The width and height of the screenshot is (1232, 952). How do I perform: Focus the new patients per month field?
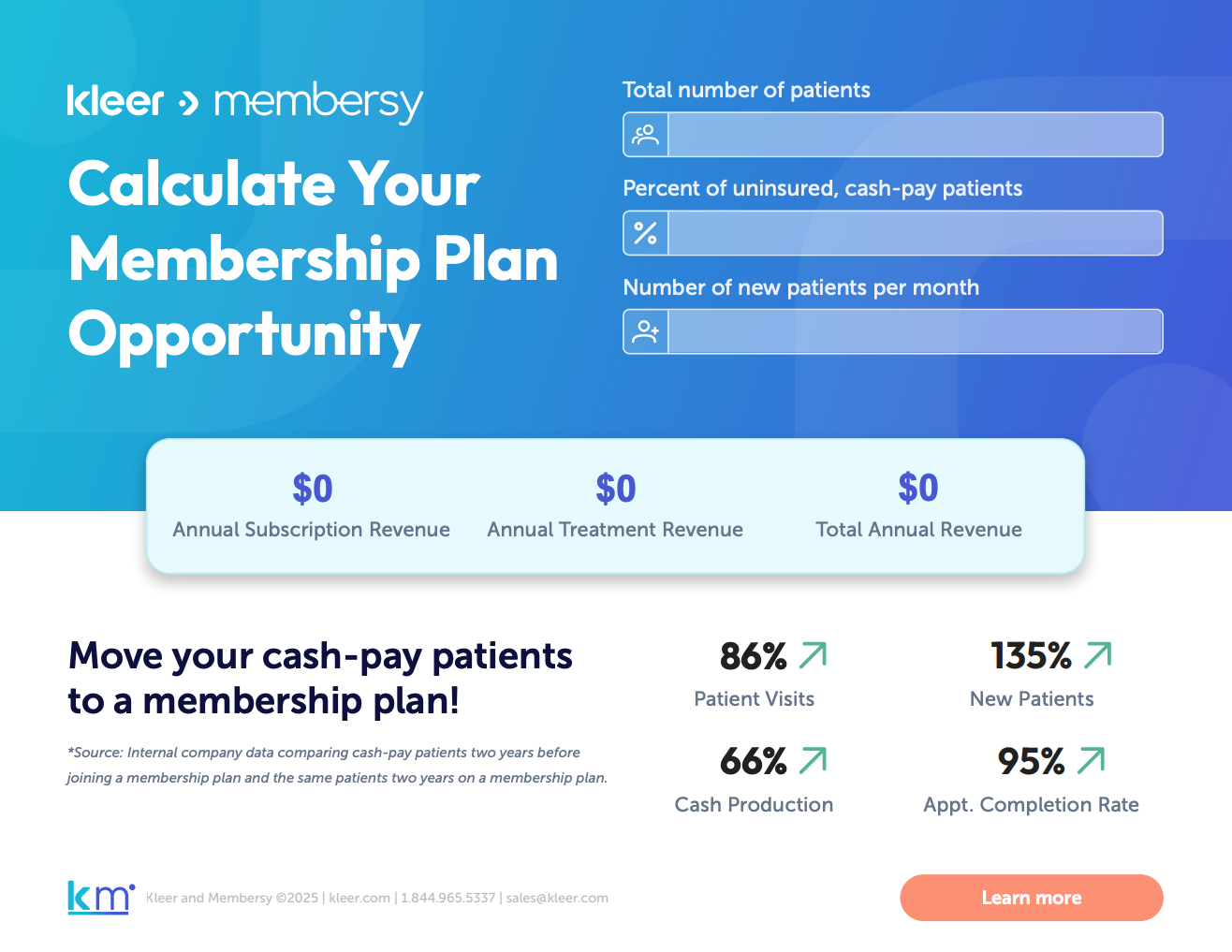(916, 331)
